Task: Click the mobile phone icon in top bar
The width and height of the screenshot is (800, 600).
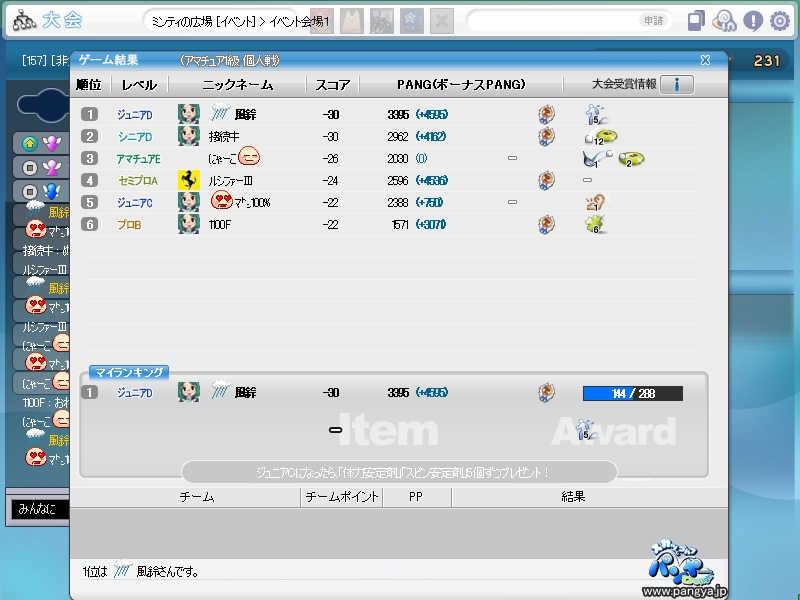Action: 696,20
